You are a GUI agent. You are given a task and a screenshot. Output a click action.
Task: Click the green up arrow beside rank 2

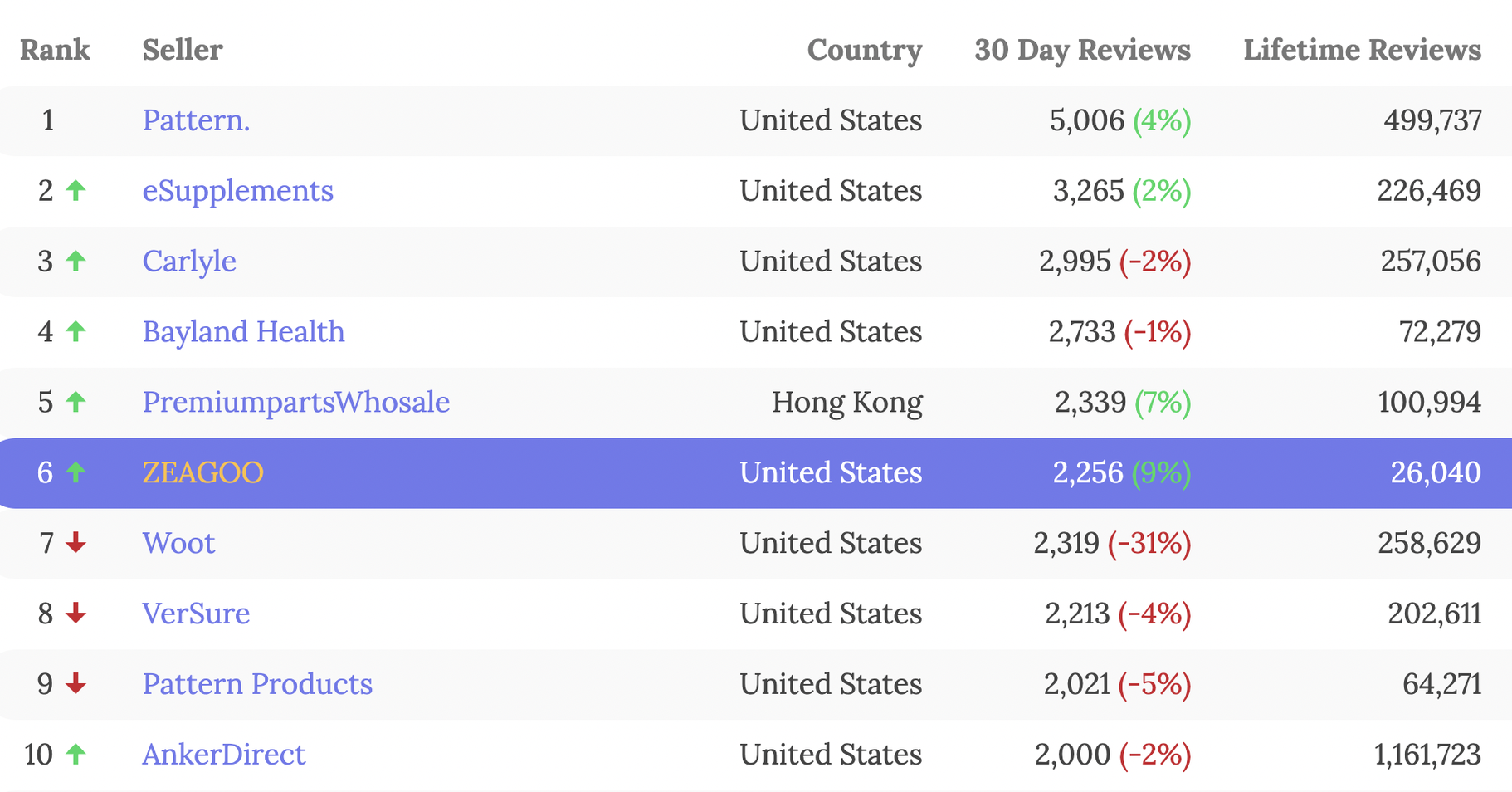(x=76, y=190)
